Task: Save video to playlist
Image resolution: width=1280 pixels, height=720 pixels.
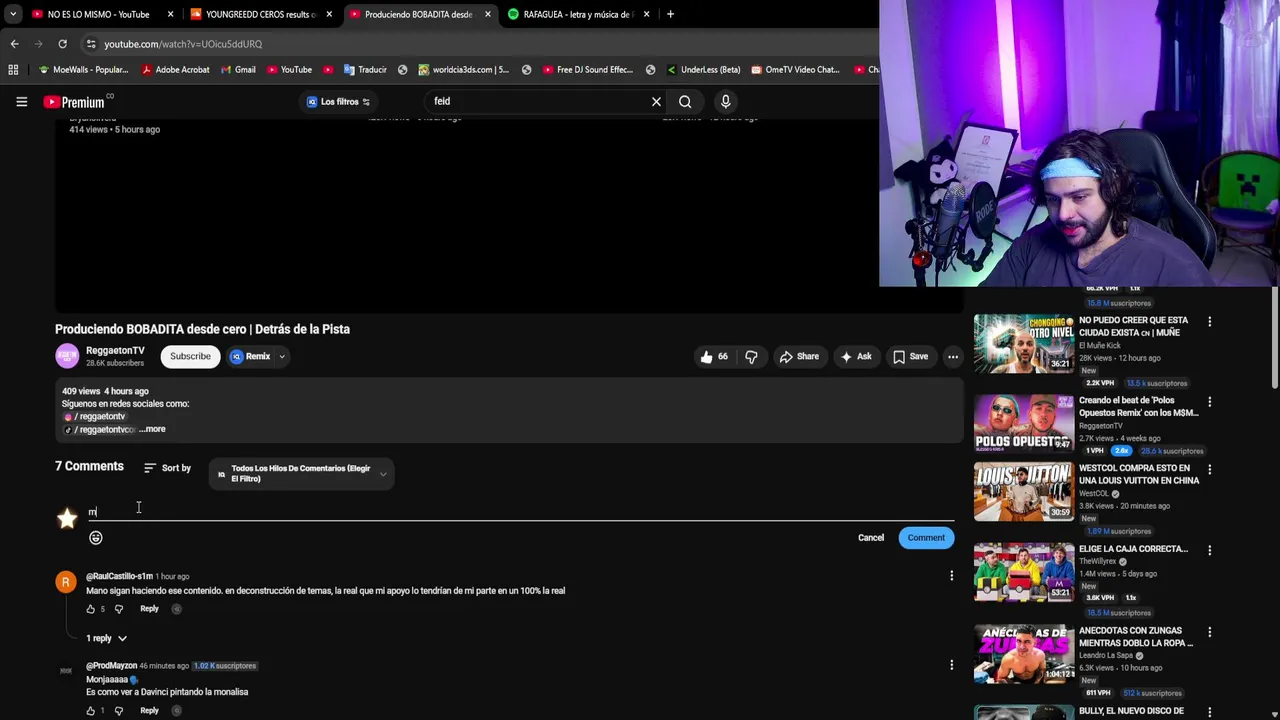Action: 910,357
